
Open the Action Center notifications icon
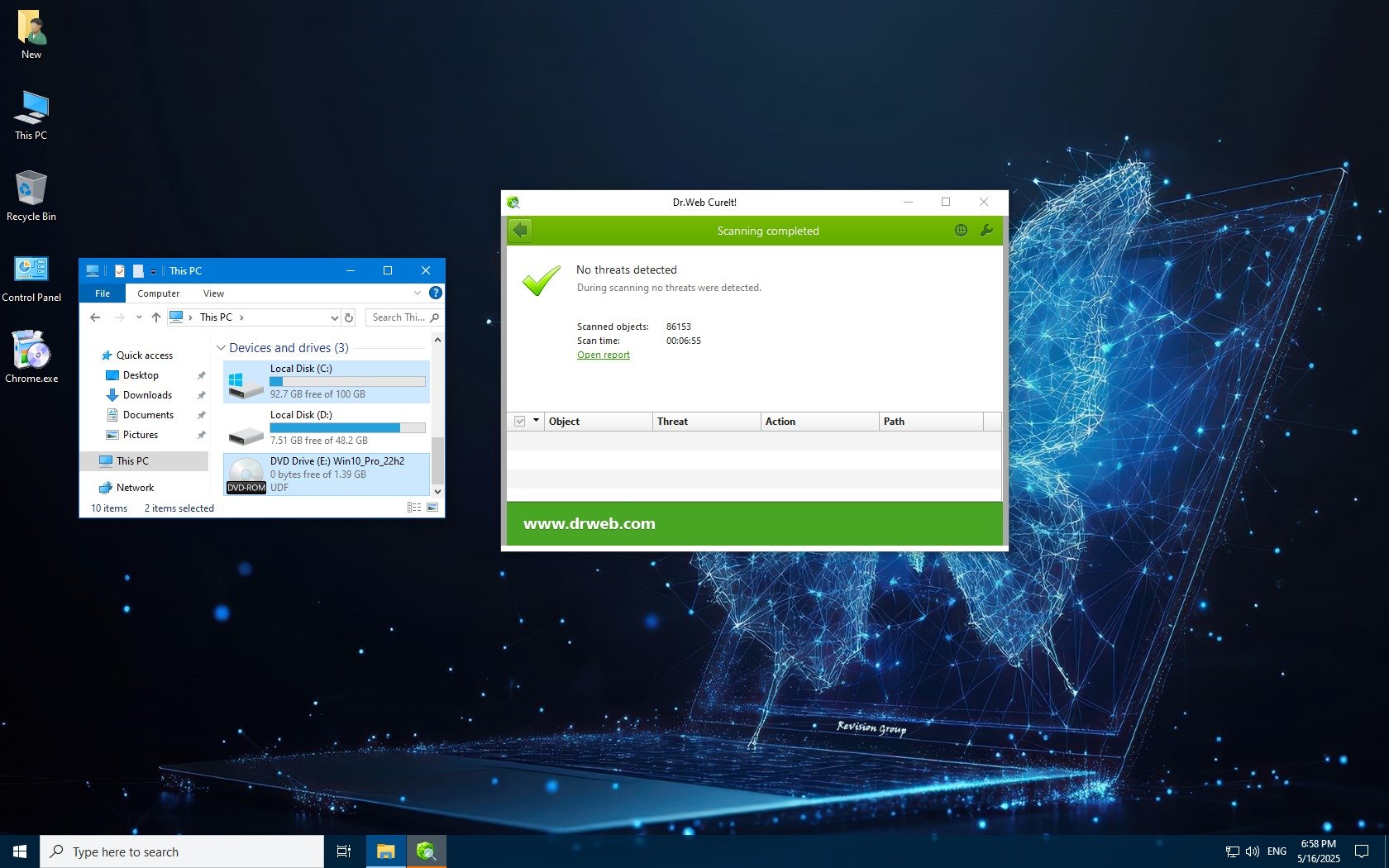[x=1362, y=851]
